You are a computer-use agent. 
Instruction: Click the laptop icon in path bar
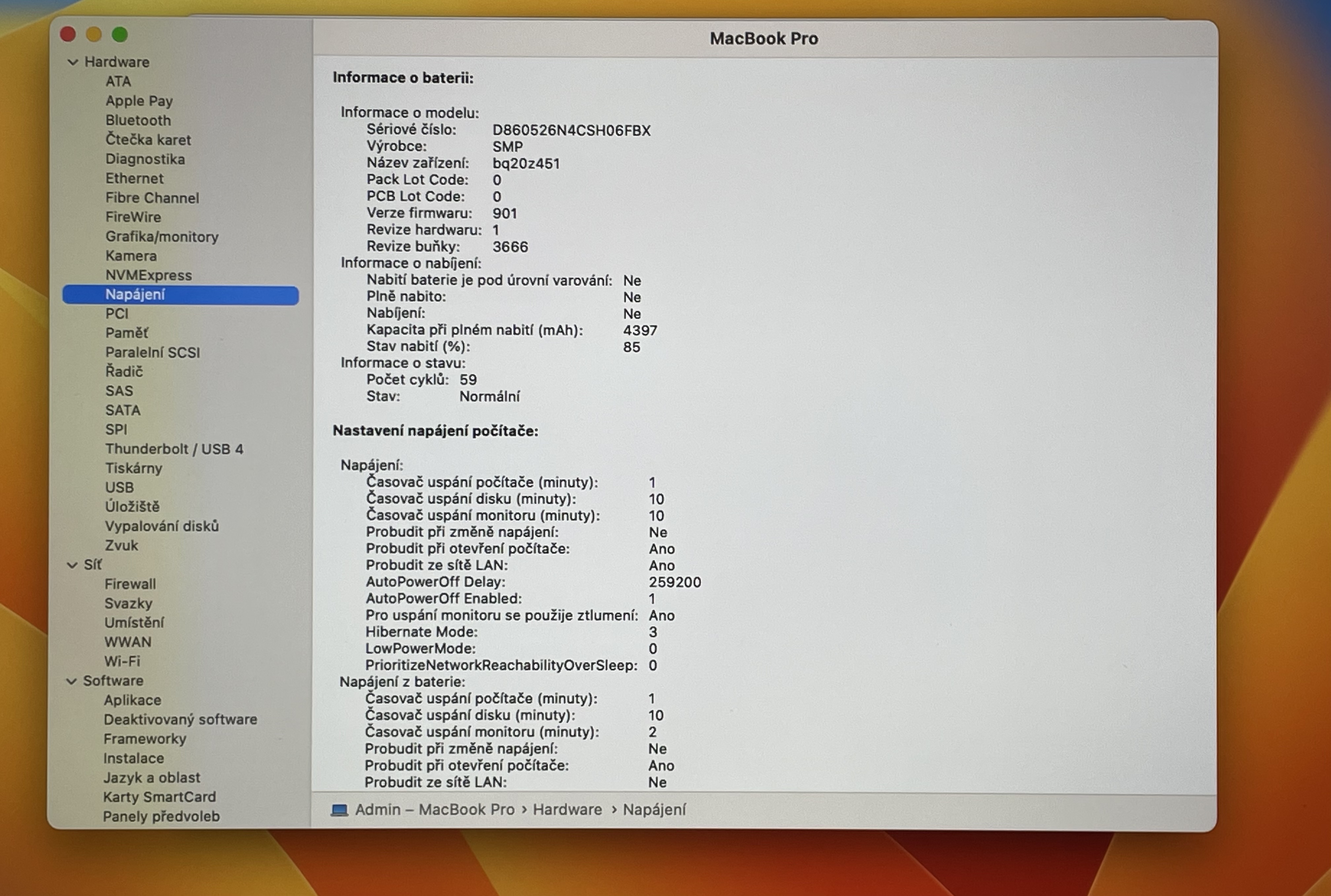340,810
